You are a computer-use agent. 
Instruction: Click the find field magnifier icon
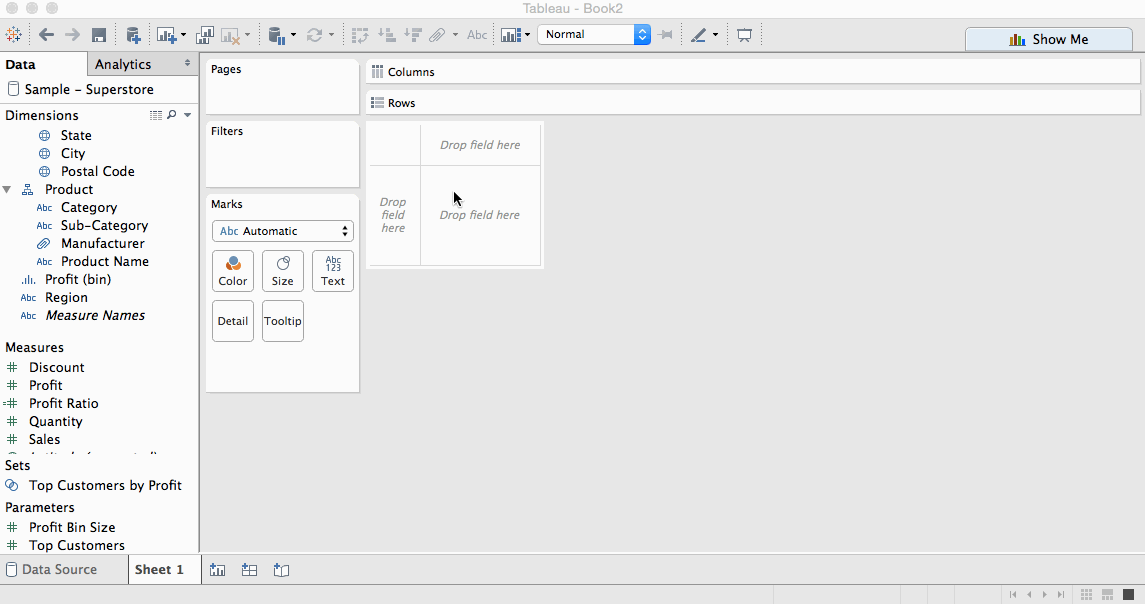coord(172,115)
